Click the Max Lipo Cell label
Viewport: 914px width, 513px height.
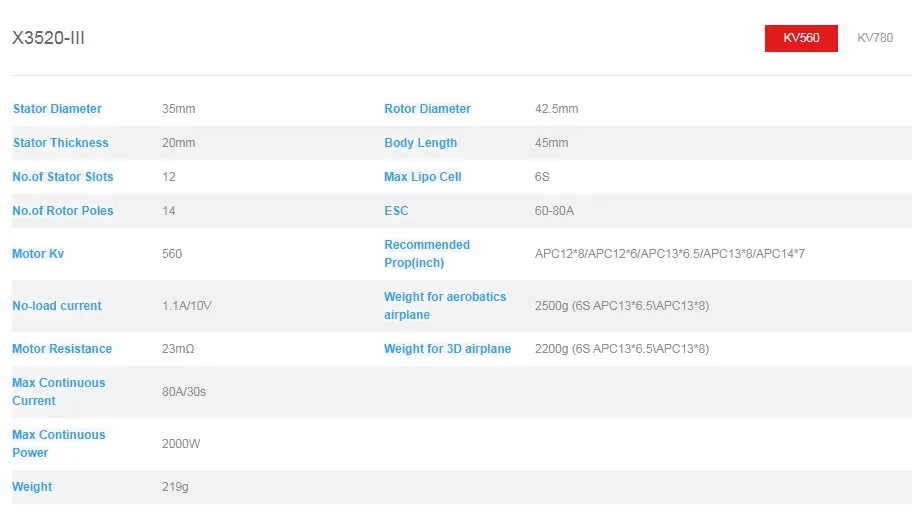[x=422, y=177]
